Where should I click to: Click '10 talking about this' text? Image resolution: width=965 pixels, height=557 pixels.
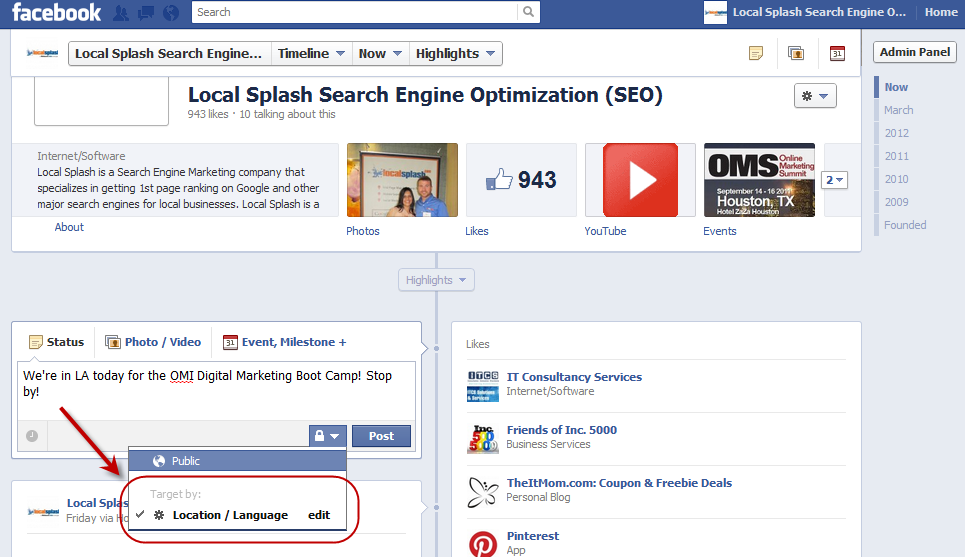pyautogui.click(x=287, y=114)
